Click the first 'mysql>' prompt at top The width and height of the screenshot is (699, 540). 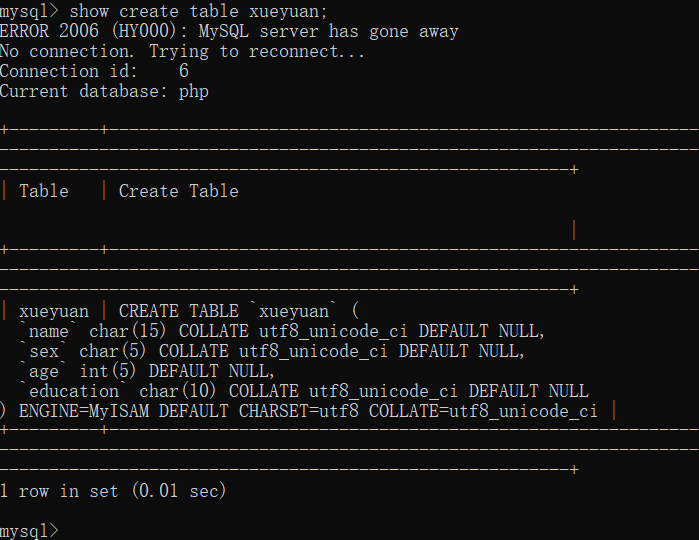(x=30, y=11)
